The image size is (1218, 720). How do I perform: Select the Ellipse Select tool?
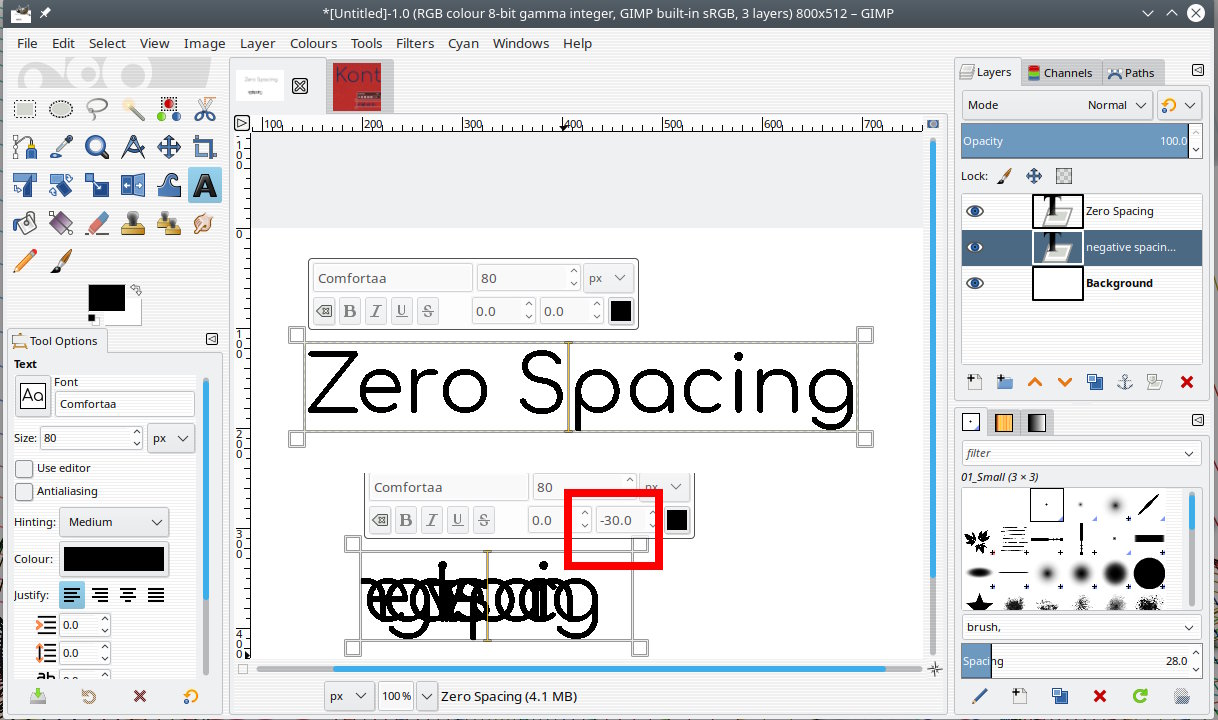[61, 110]
